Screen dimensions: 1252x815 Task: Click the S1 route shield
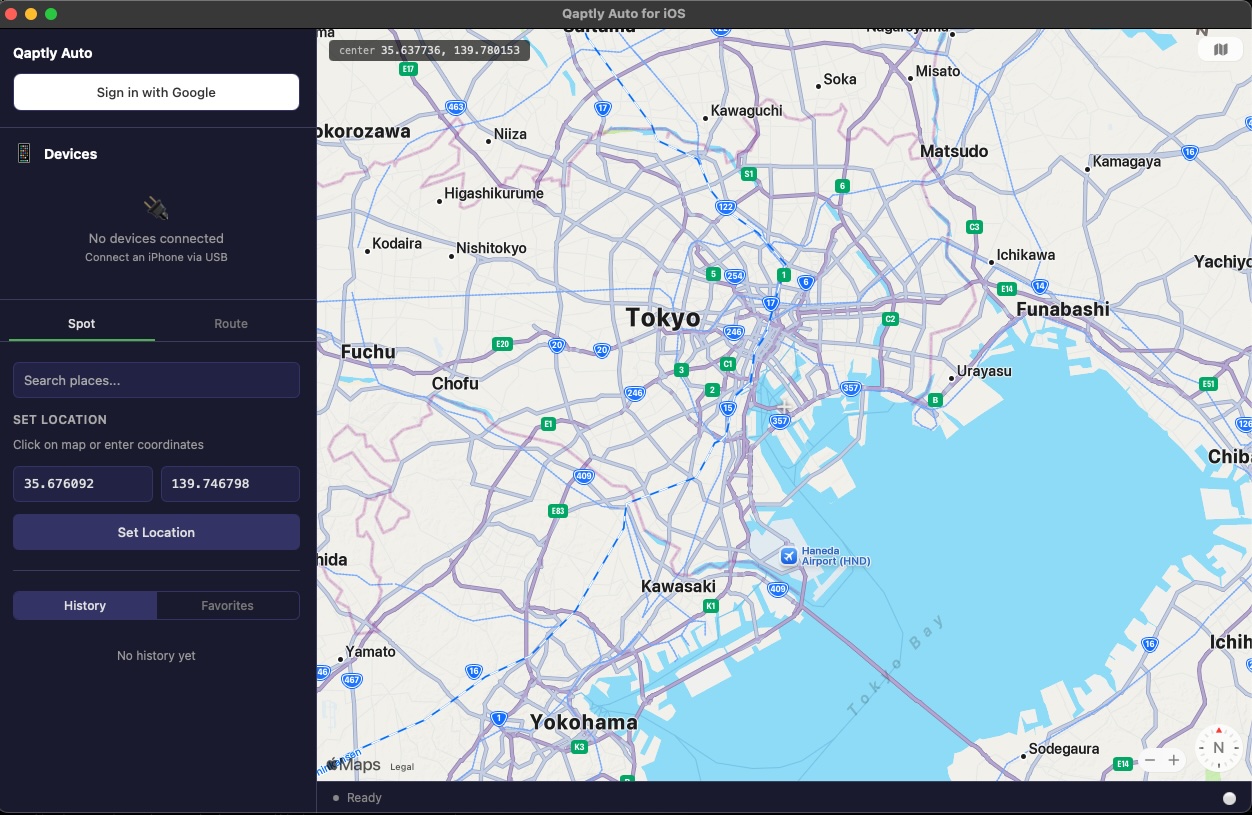coord(748,174)
